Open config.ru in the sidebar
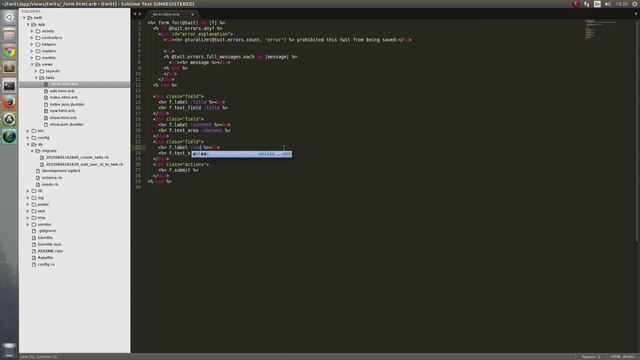This screenshot has width=640, height=360. [x=46, y=264]
